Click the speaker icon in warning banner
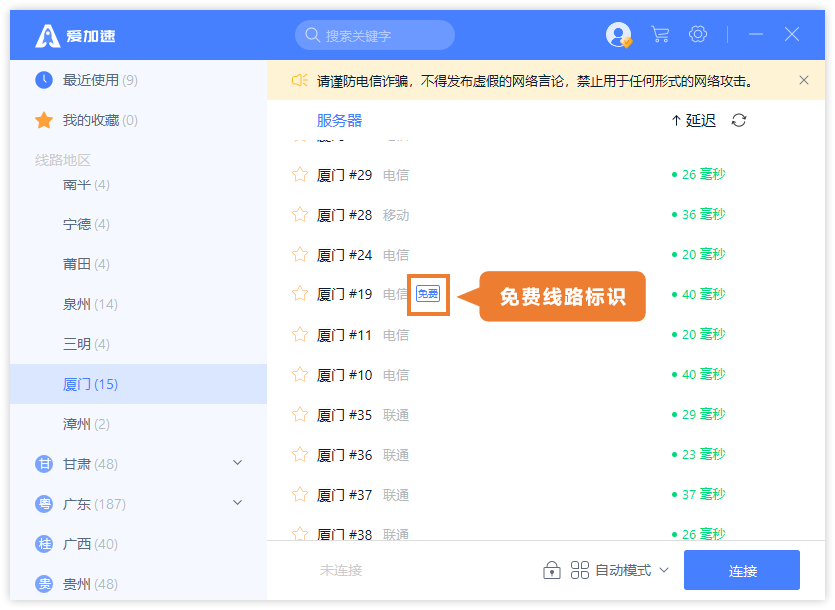The height and width of the screenshot is (610, 835). point(300,80)
